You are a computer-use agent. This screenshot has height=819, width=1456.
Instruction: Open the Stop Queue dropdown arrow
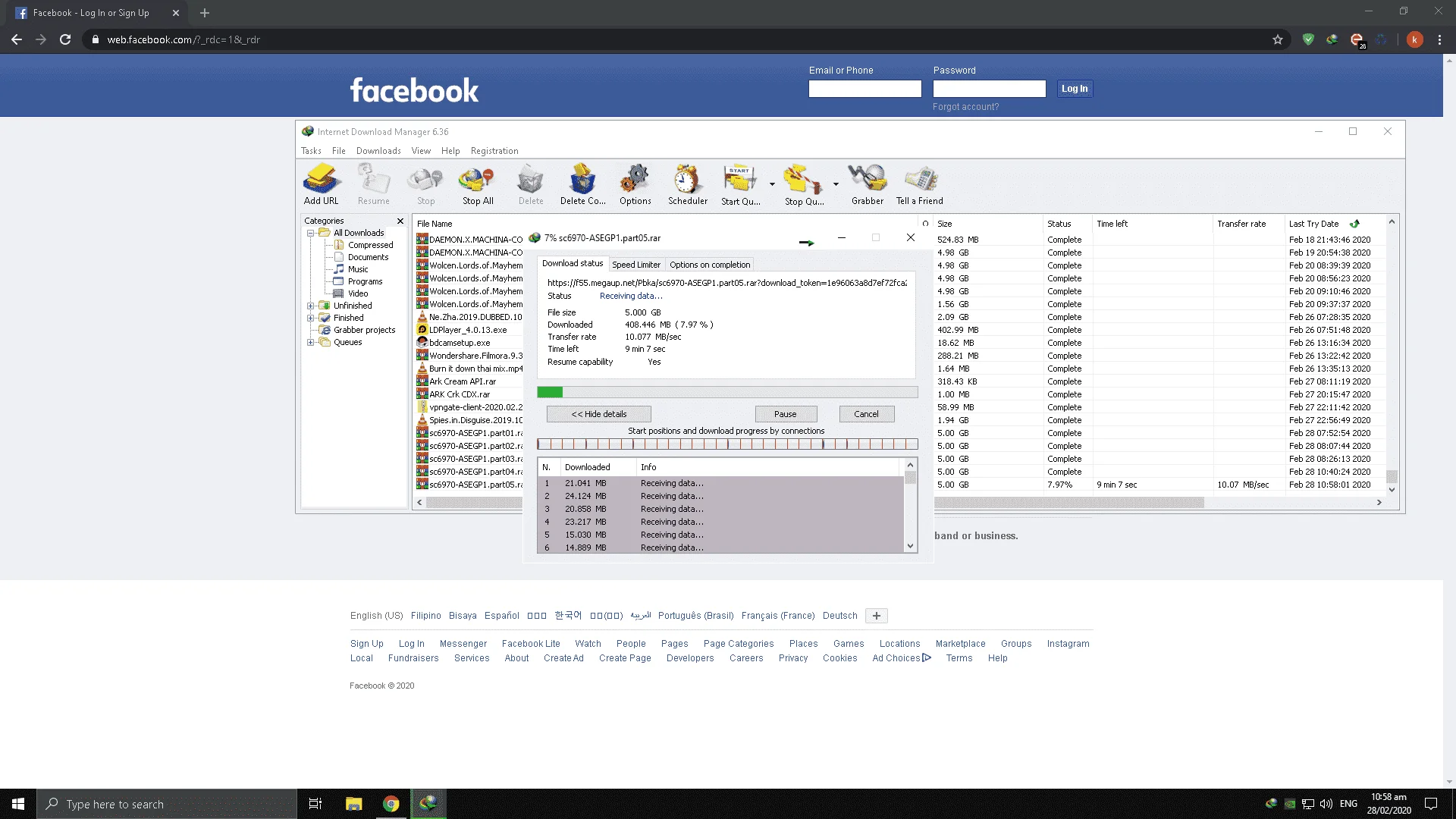[836, 184]
